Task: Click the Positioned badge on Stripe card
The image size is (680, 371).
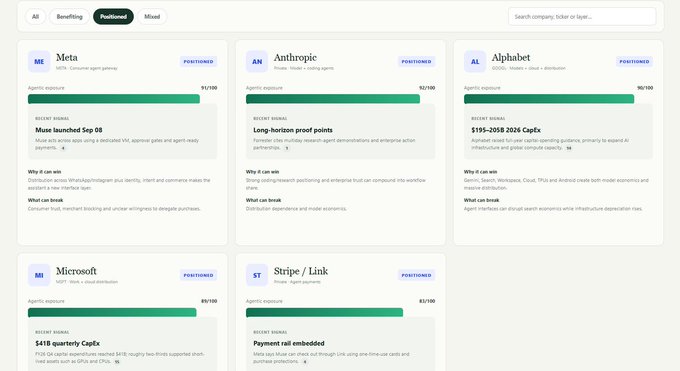Action: [416, 275]
